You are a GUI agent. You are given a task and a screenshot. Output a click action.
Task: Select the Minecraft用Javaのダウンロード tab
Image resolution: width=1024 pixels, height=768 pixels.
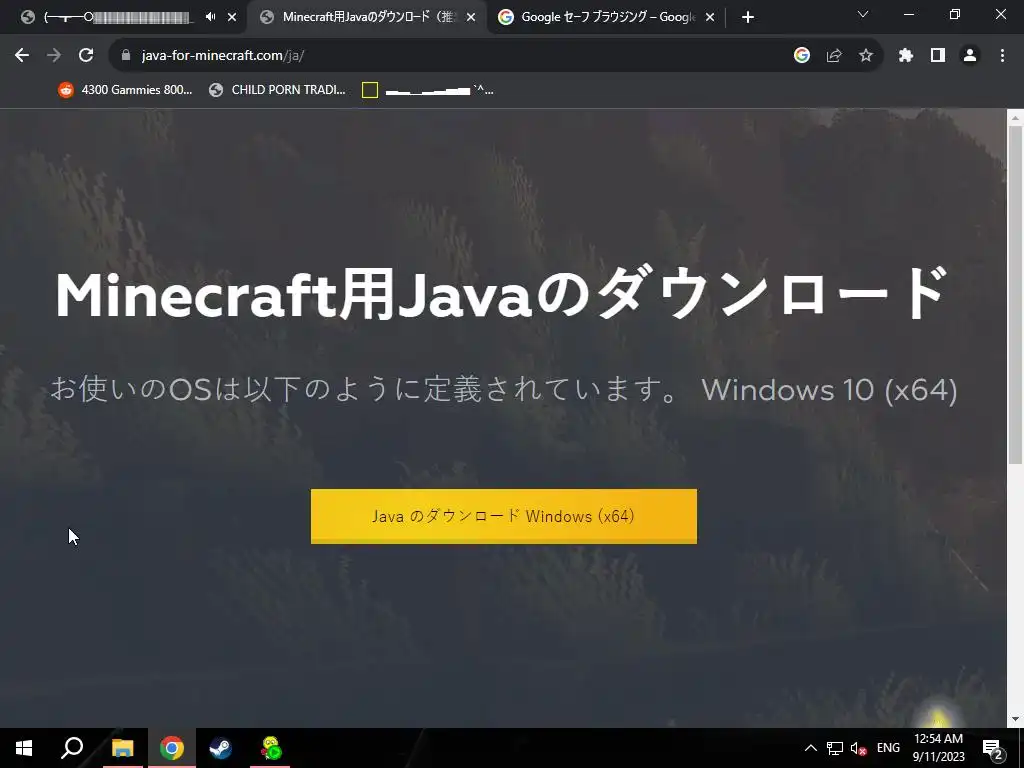[366, 18]
